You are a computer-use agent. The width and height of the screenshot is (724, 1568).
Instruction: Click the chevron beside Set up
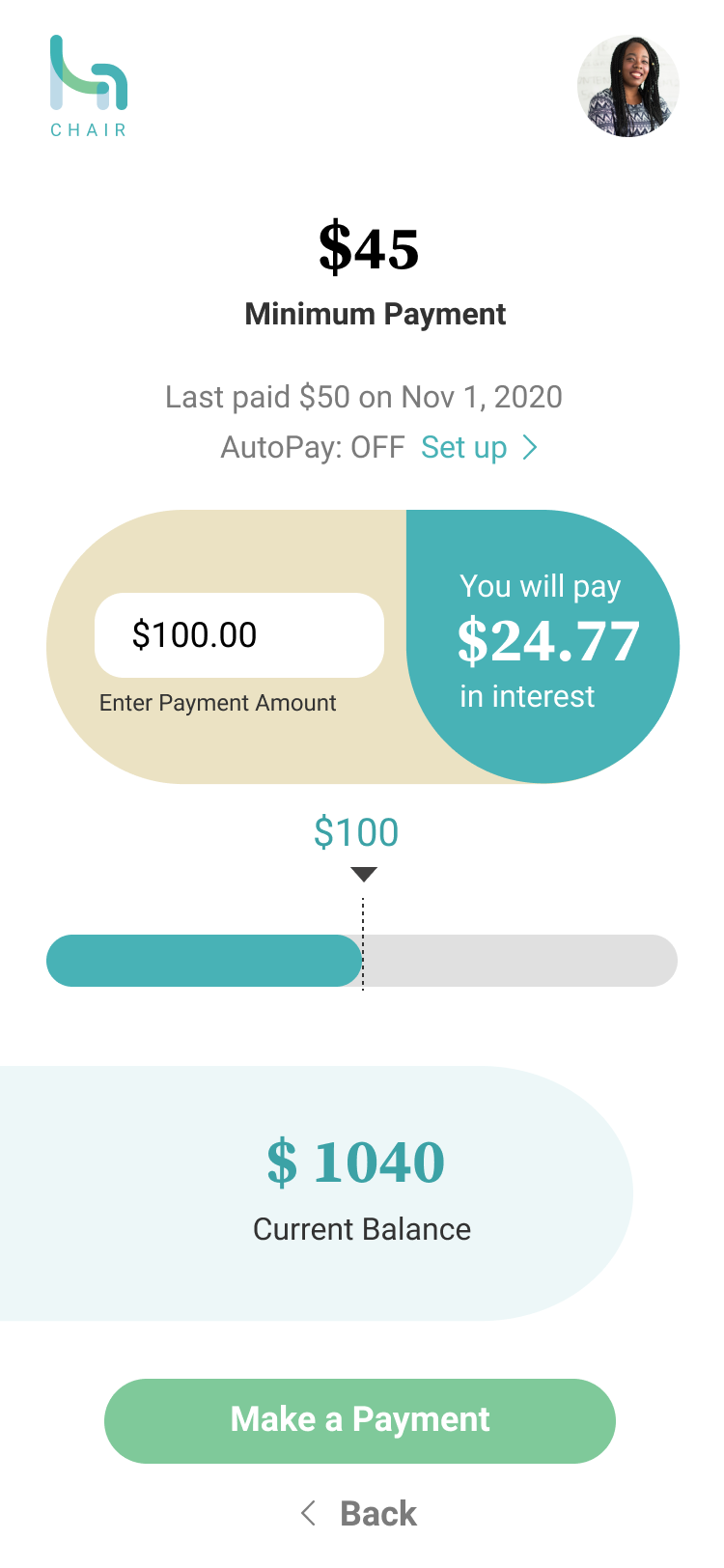coord(530,447)
